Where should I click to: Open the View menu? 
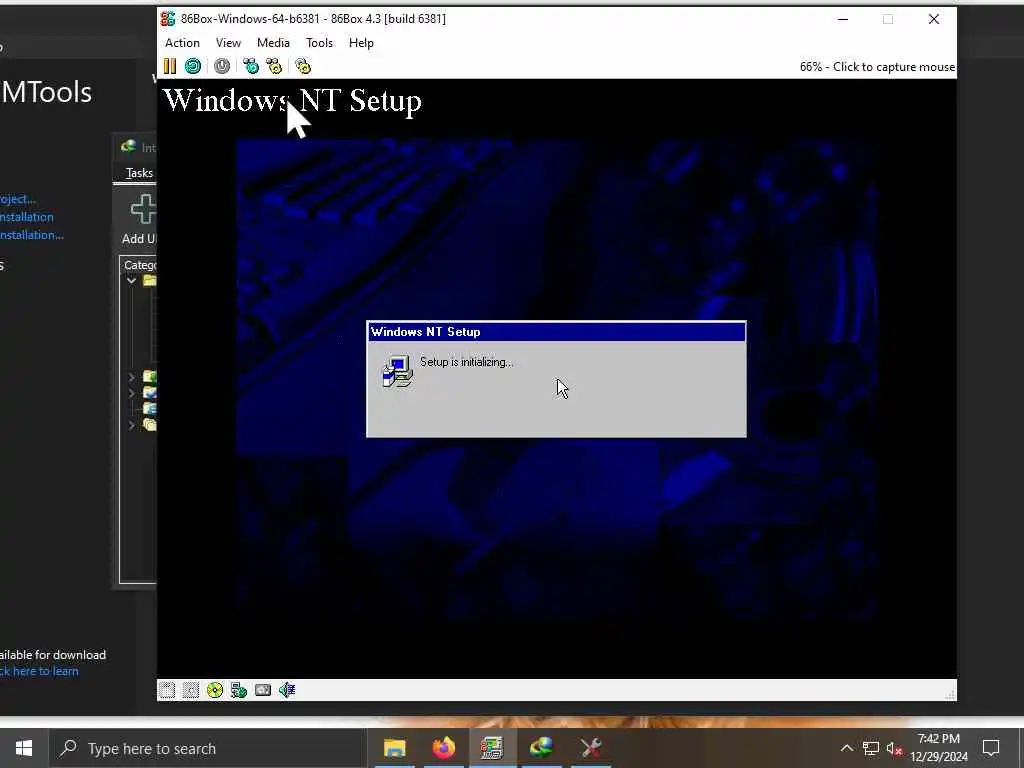(x=229, y=42)
